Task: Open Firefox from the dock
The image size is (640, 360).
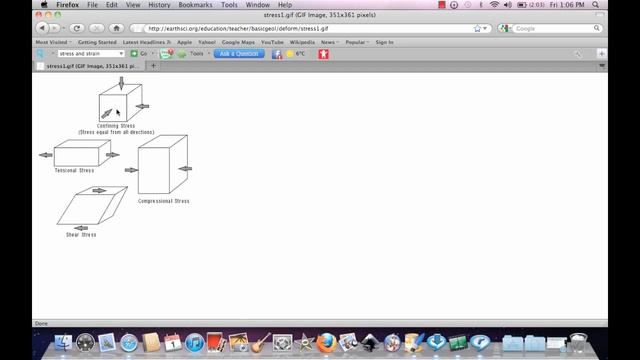Action: tap(327, 343)
